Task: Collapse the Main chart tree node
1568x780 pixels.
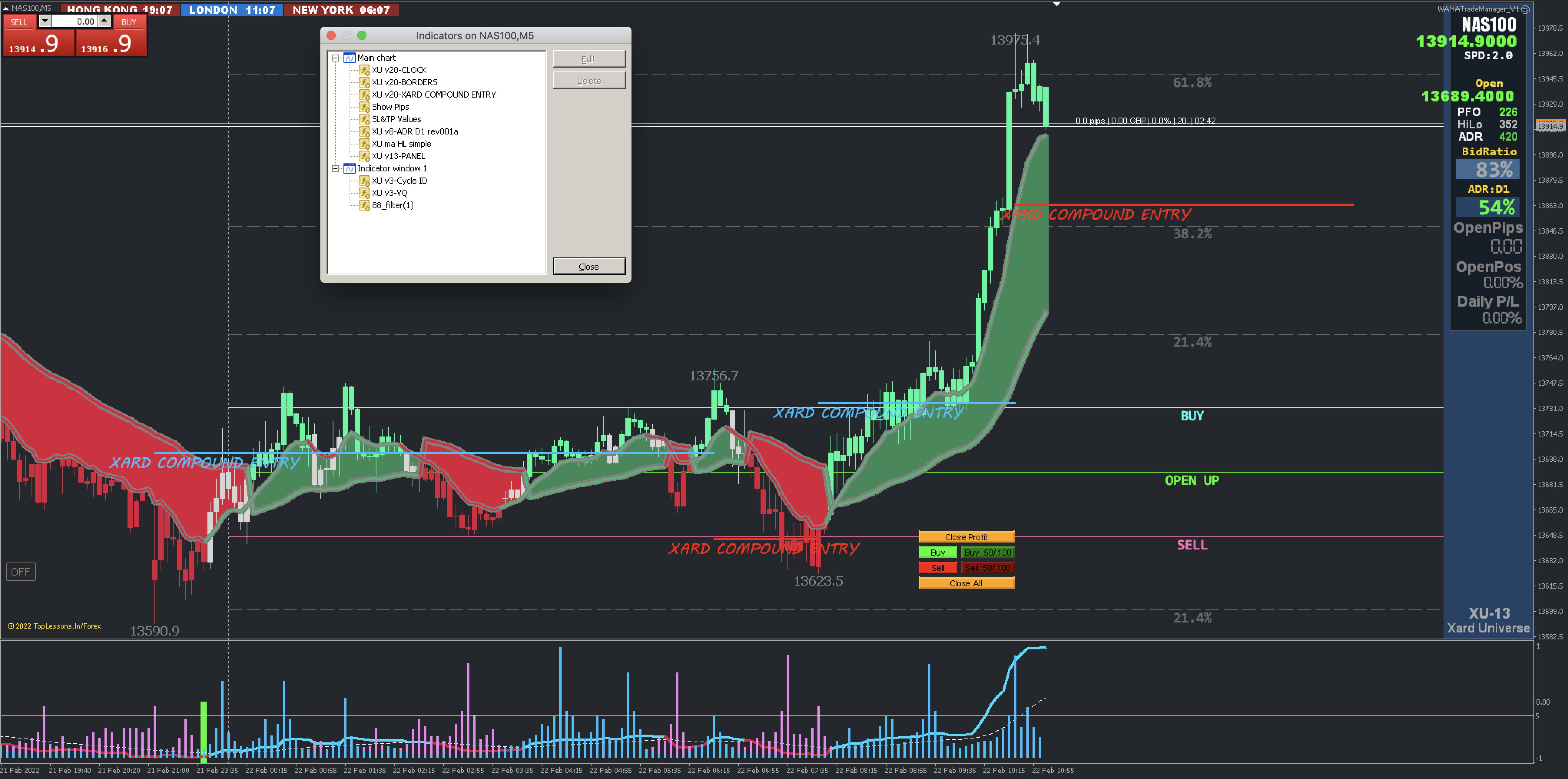Action: 335,58
